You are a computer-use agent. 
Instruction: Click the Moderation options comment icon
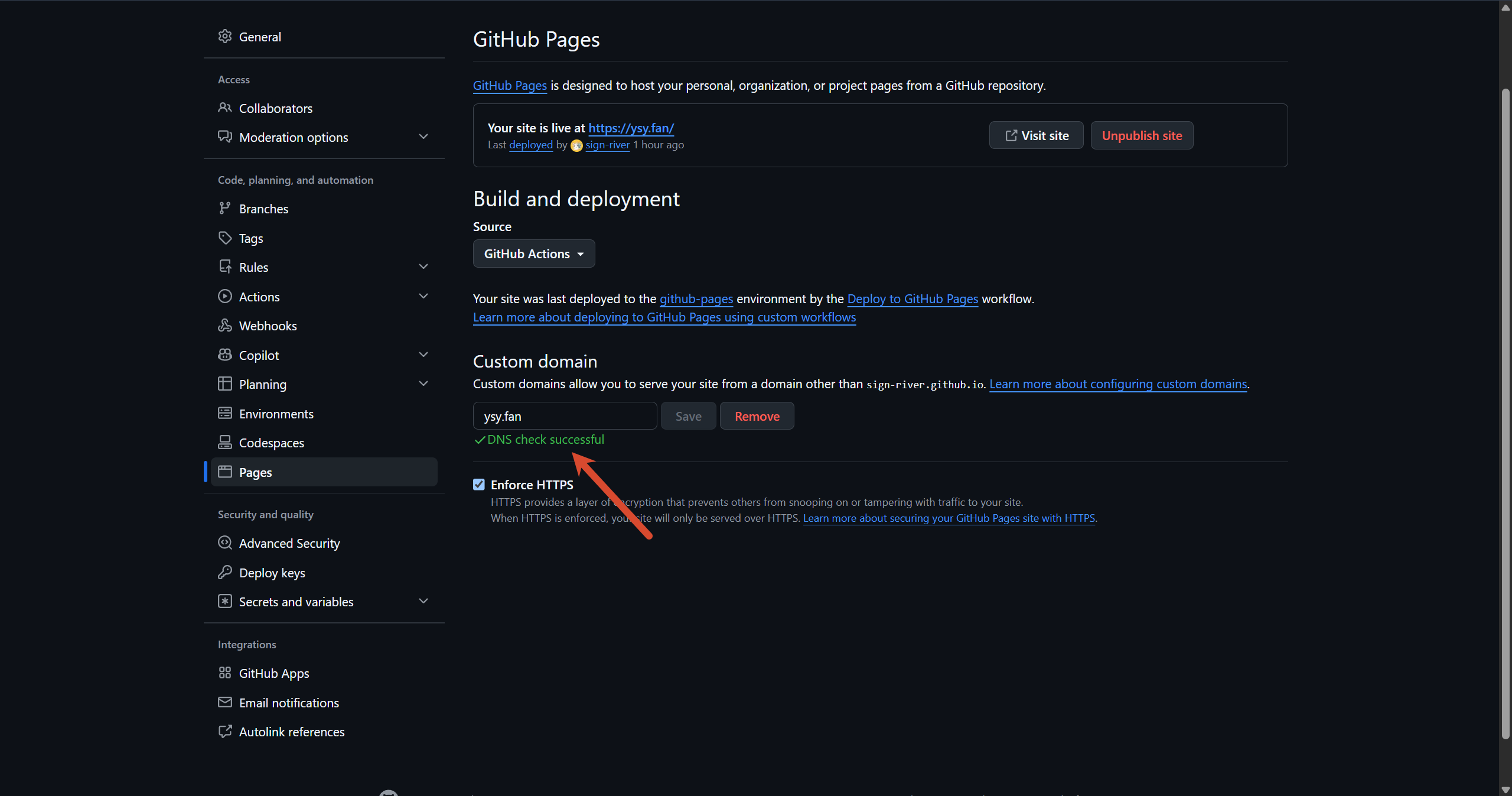[x=224, y=137]
